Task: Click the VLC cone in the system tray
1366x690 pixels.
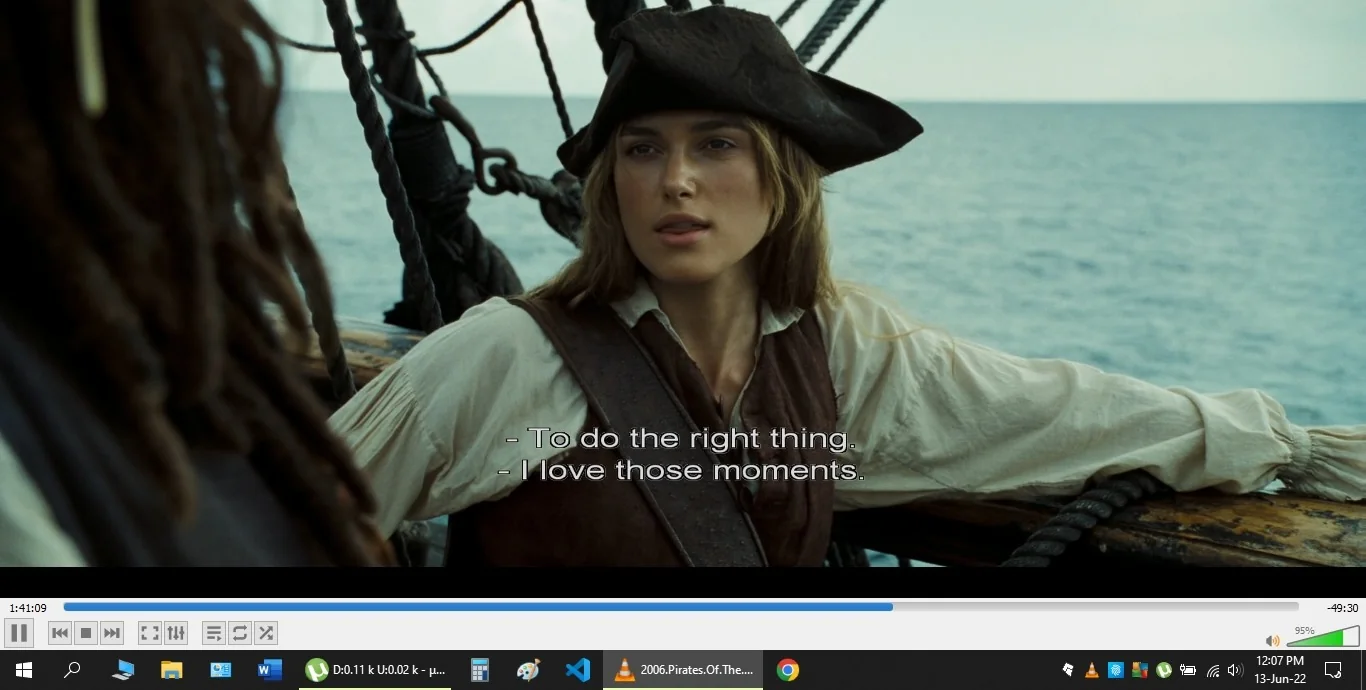Action: 1092,670
